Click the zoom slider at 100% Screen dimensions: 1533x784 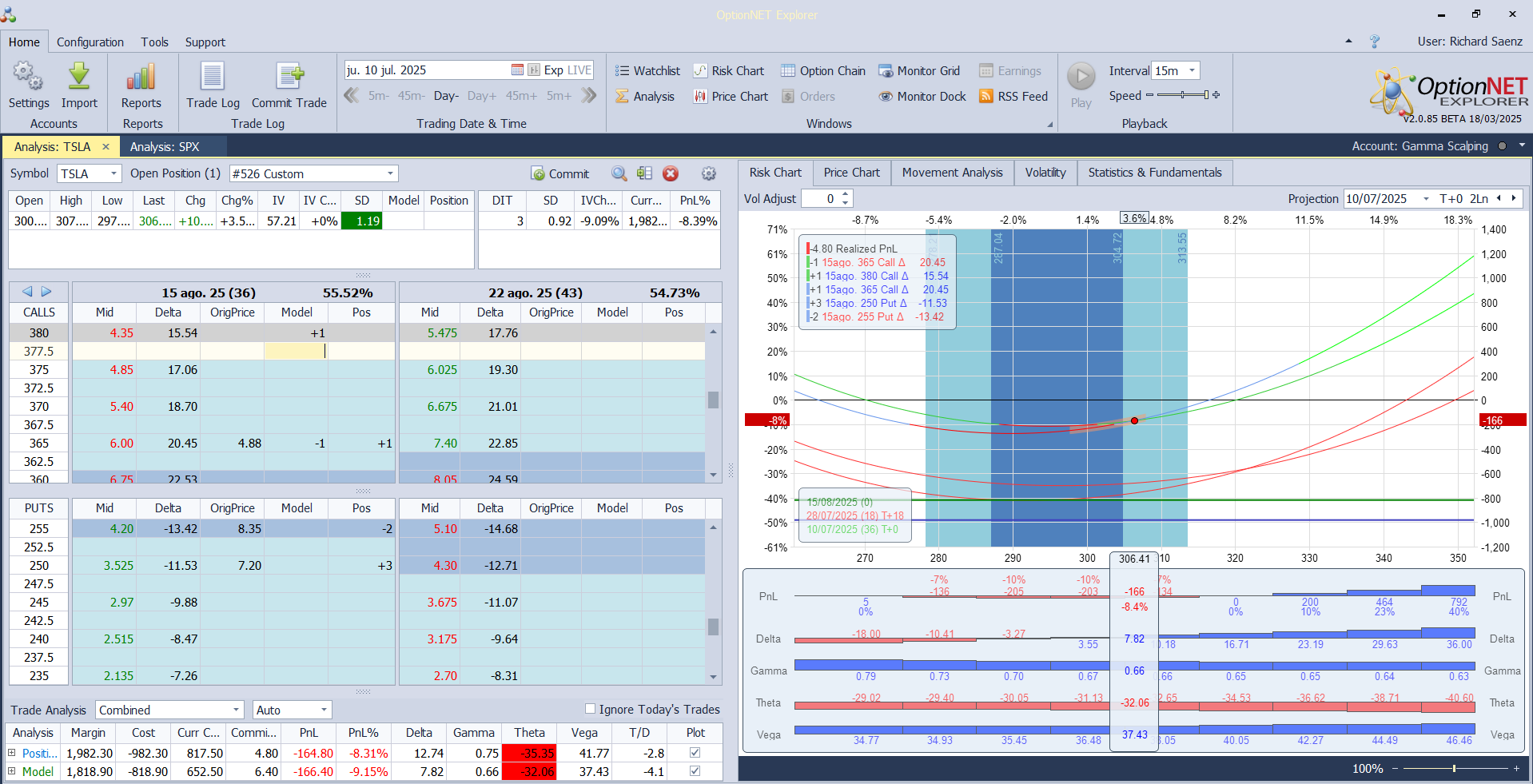point(1454,768)
